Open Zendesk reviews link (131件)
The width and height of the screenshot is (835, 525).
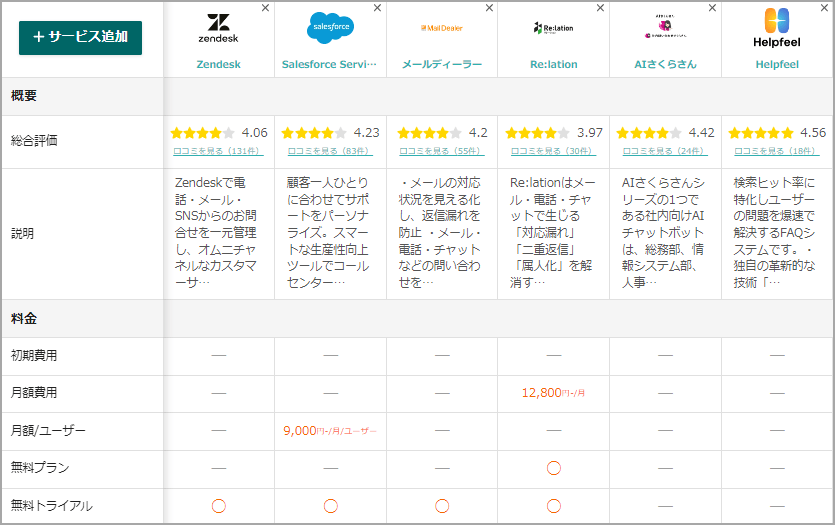pyautogui.click(x=218, y=151)
